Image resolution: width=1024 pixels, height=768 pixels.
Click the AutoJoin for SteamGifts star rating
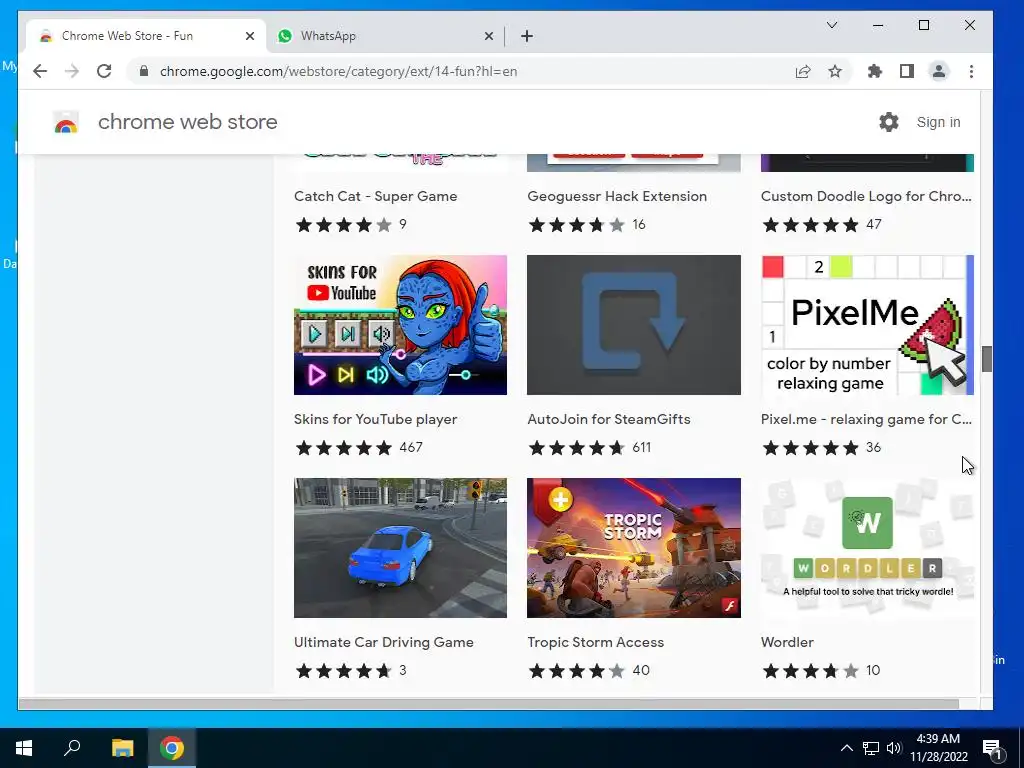(577, 448)
